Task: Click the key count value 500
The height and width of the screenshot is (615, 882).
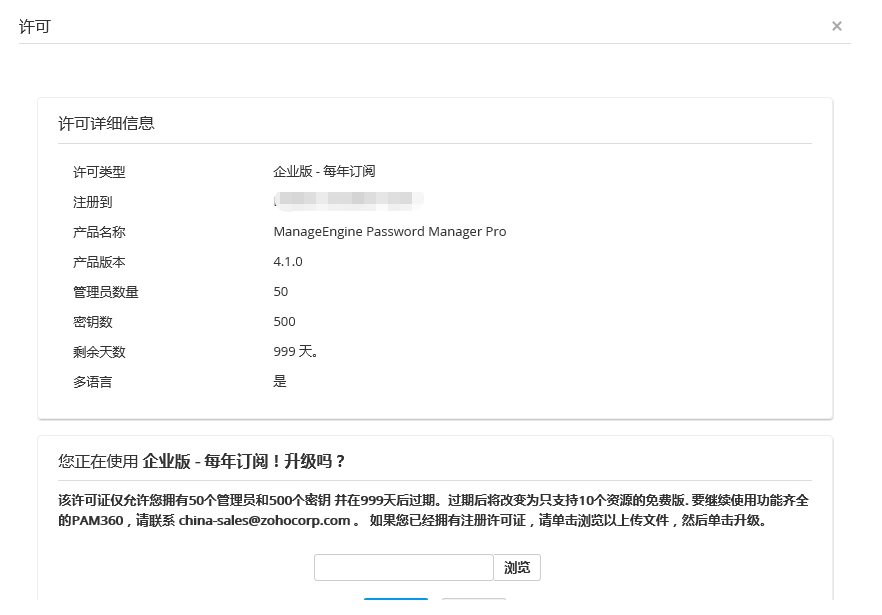Action: (x=285, y=321)
